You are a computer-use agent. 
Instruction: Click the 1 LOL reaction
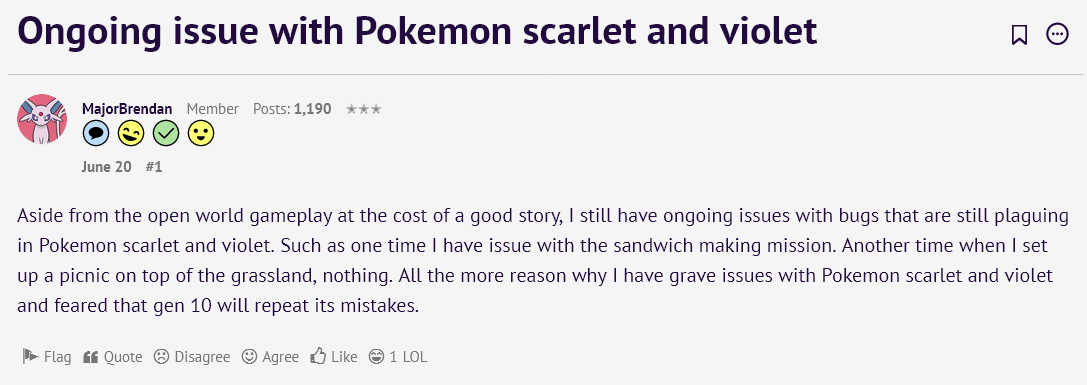pyautogui.click(x=398, y=357)
